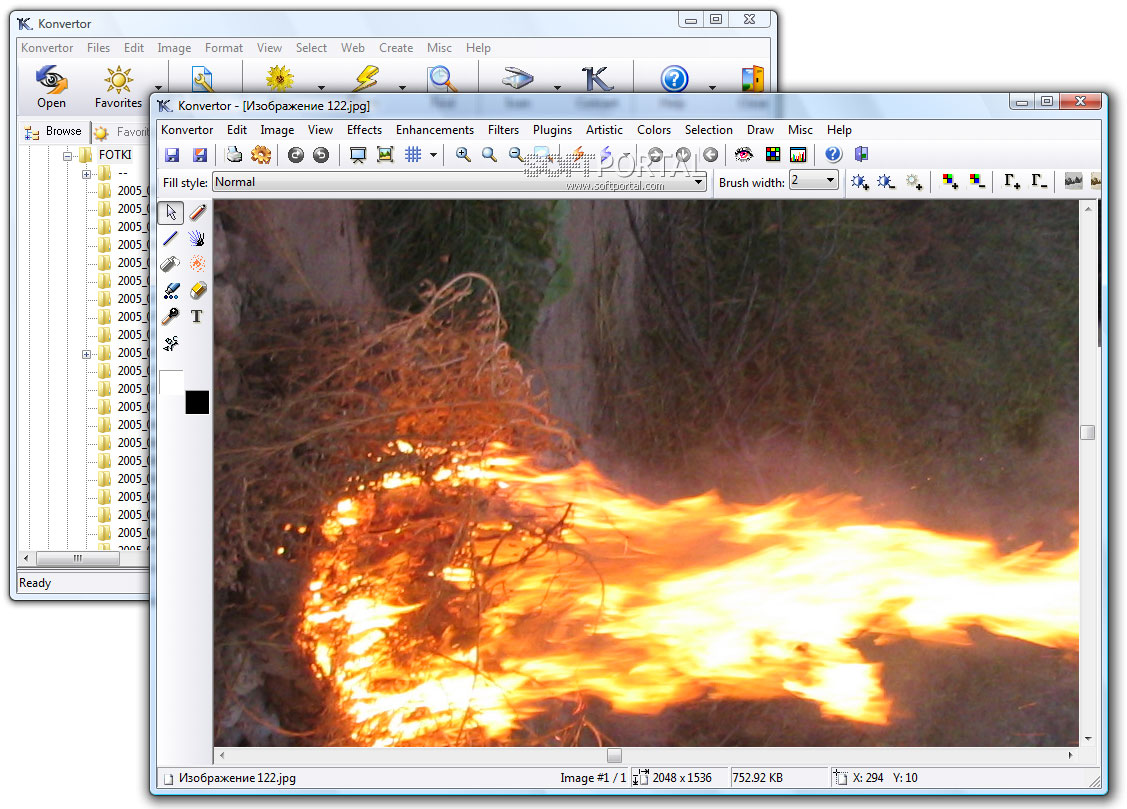Click the Zoom in magnifier icon

point(463,154)
